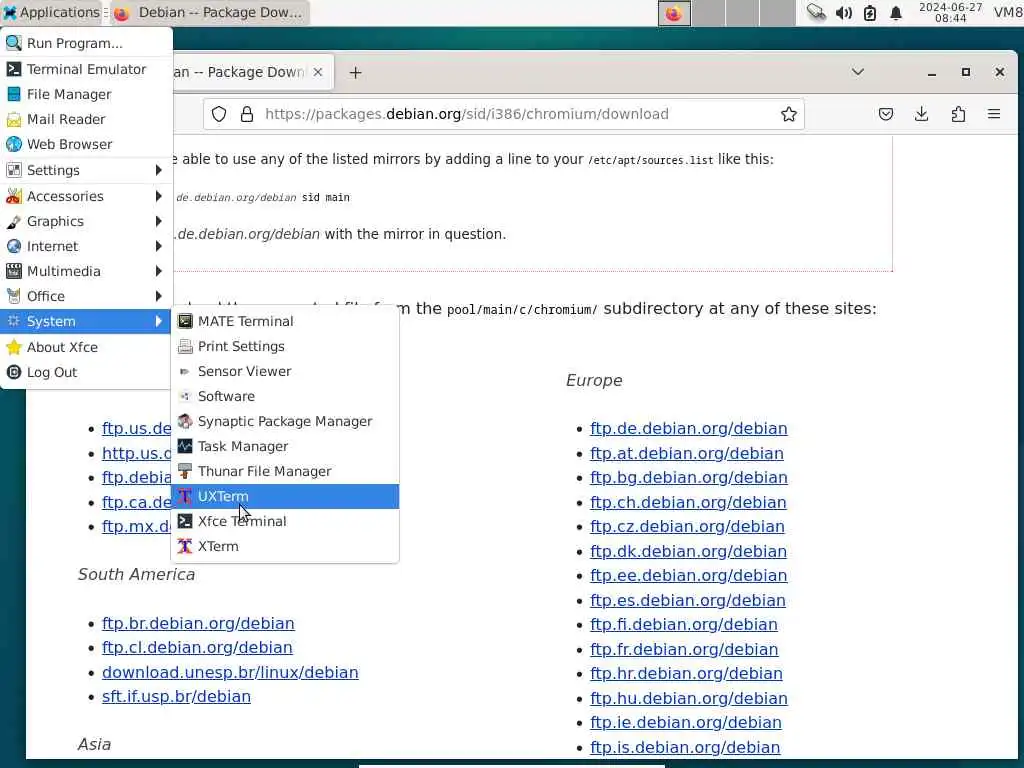Image resolution: width=1024 pixels, height=768 pixels.
Task: Click the site security padlock icon
Action: [x=247, y=114]
